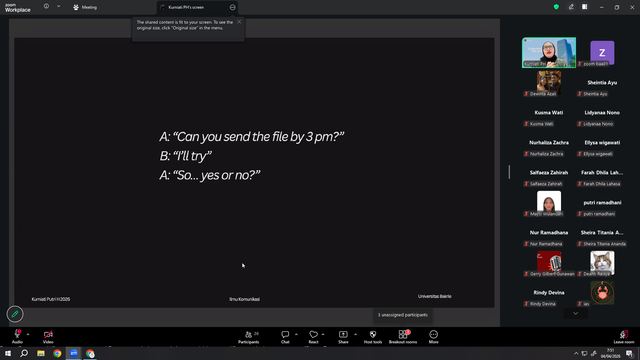Open first Chrome icon in taskbar
The height and width of the screenshot is (360, 640).
pyautogui.click(x=57, y=353)
